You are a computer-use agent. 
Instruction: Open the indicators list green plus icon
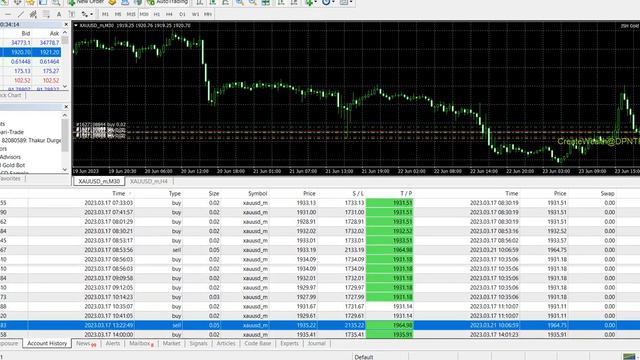[309, 2]
